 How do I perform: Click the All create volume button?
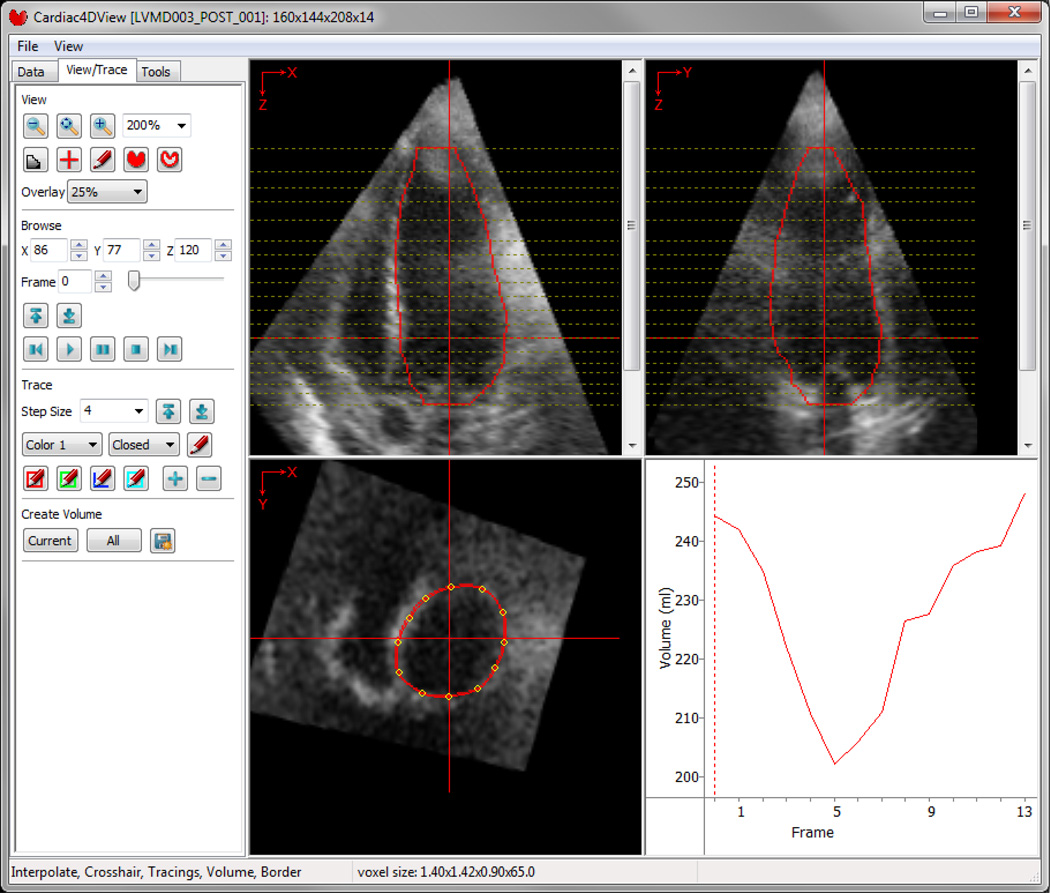[113, 541]
